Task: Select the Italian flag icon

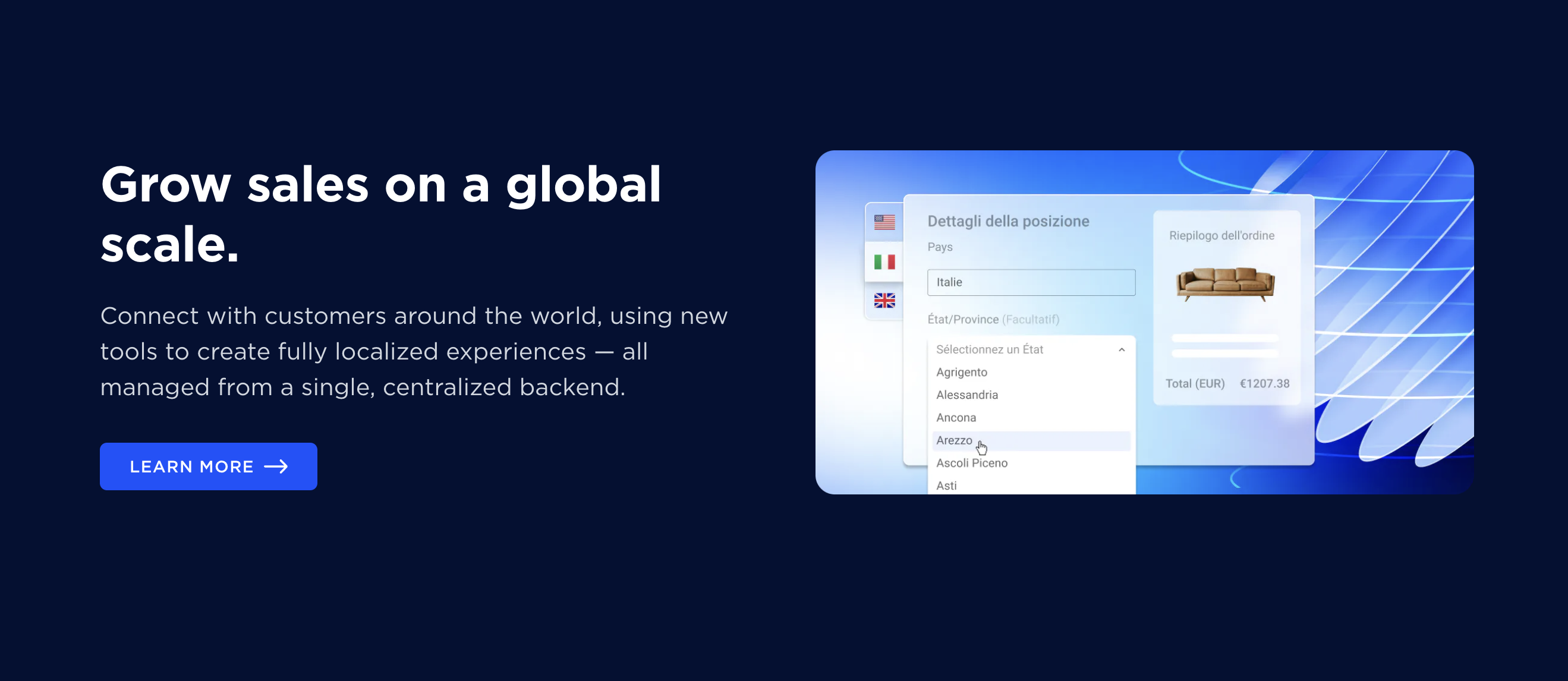Action: [884, 261]
